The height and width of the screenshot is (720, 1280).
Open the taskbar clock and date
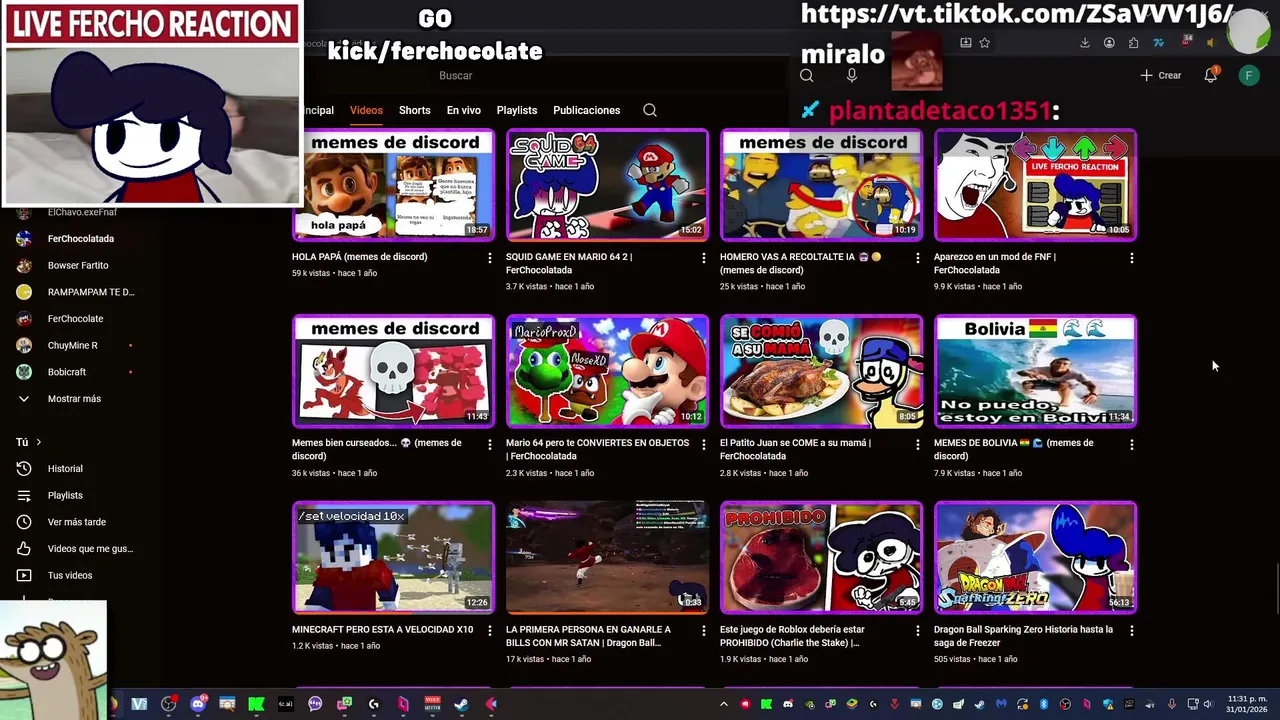[1247, 704]
